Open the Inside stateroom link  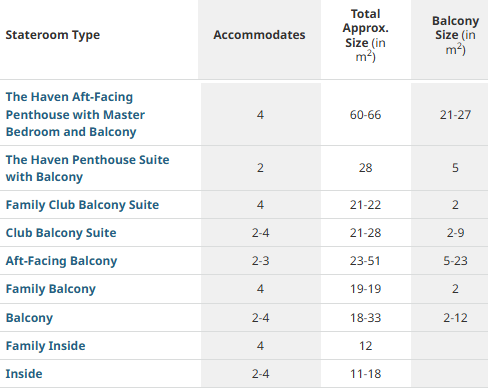24,374
